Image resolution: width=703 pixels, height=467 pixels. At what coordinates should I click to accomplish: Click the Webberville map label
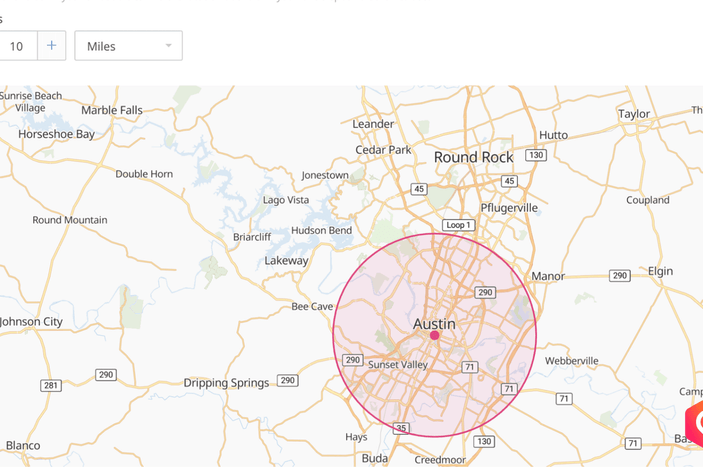(571, 361)
